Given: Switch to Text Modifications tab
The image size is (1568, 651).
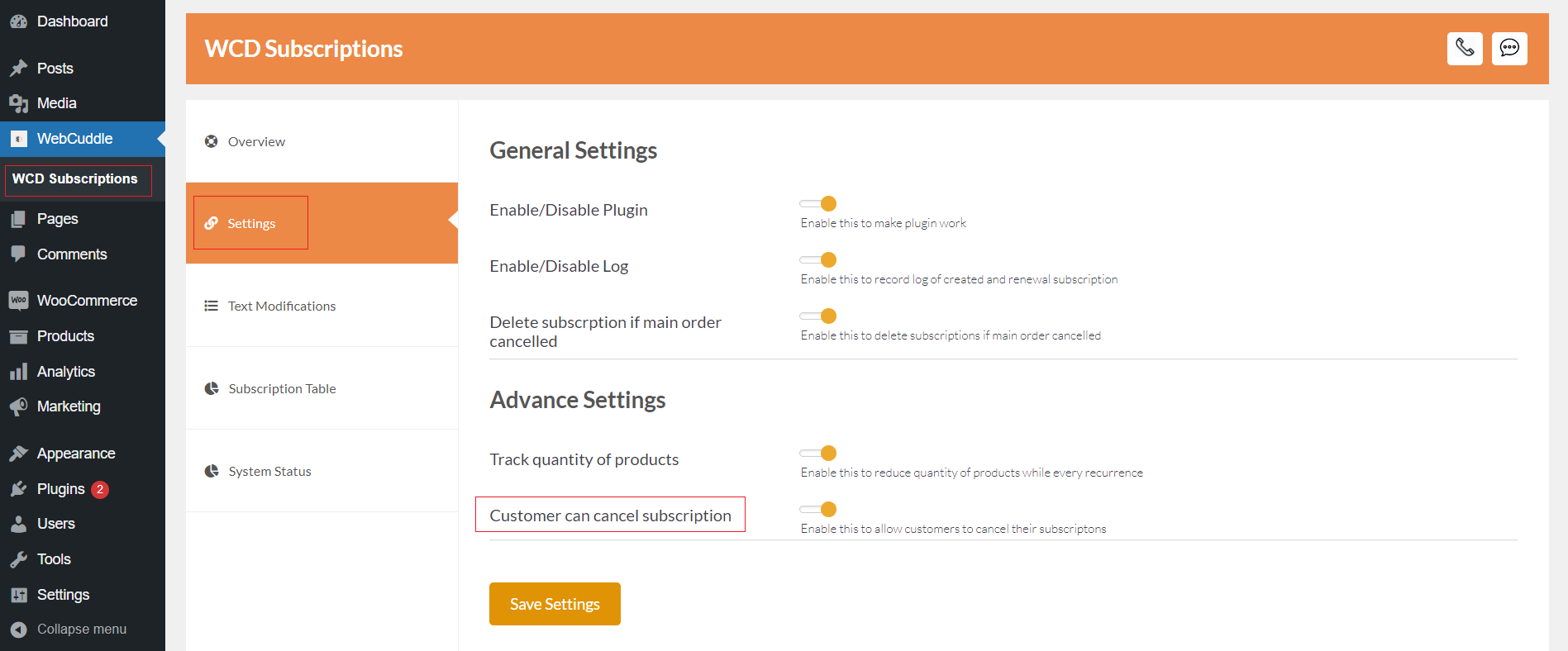Looking at the screenshot, I should point(322,306).
